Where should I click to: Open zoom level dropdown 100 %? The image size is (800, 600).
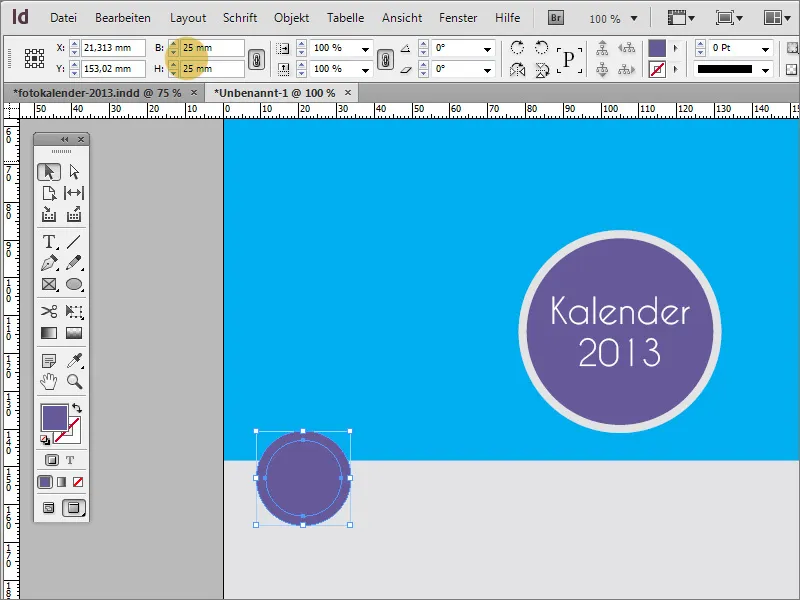point(634,18)
